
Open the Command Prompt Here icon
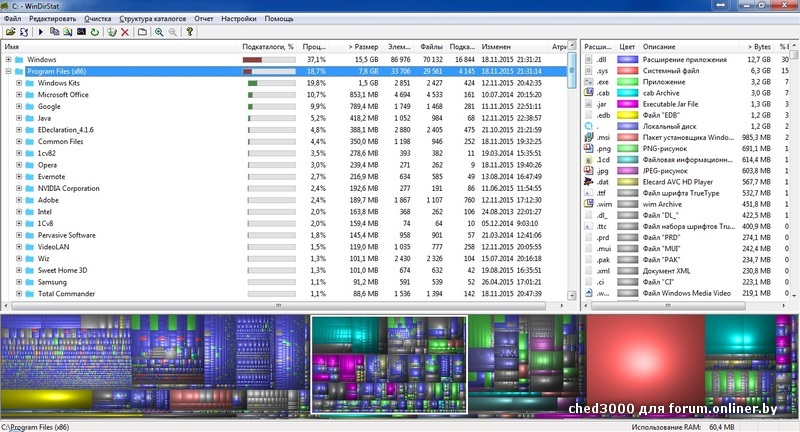[81, 32]
